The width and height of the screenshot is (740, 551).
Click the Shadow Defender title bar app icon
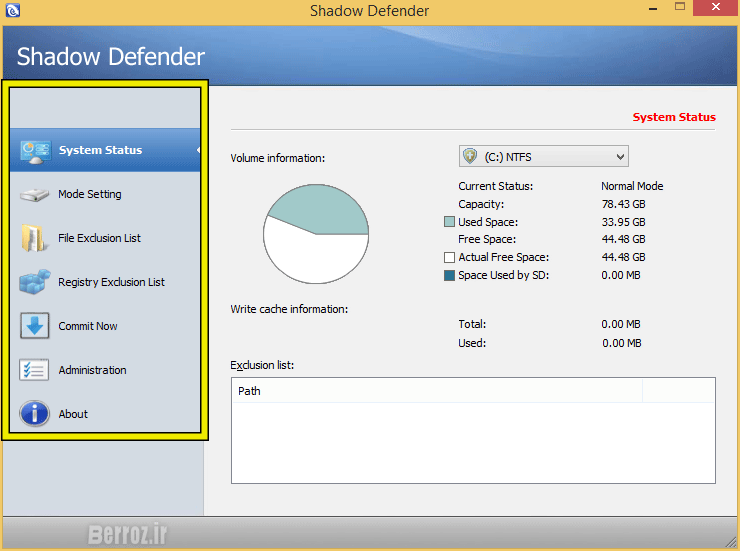pos(13,10)
